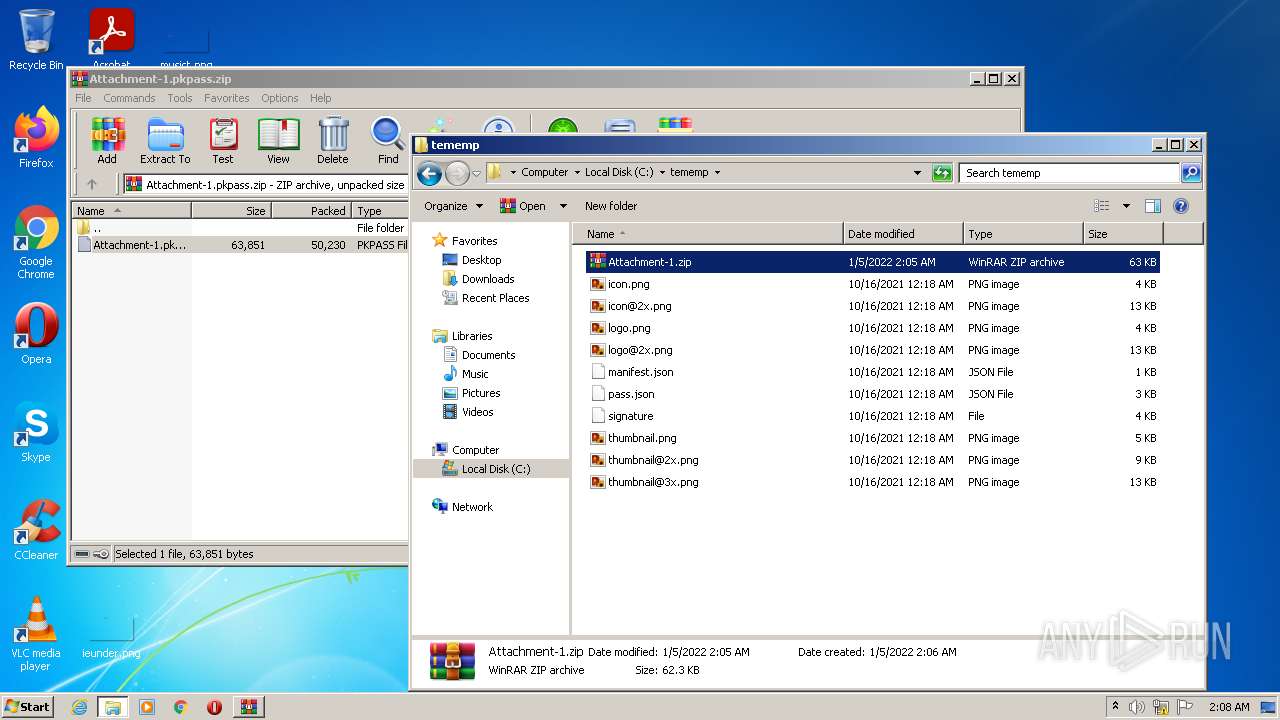The width and height of the screenshot is (1280, 720).
Task: Select the manifest.json file
Action: click(872, 372)
